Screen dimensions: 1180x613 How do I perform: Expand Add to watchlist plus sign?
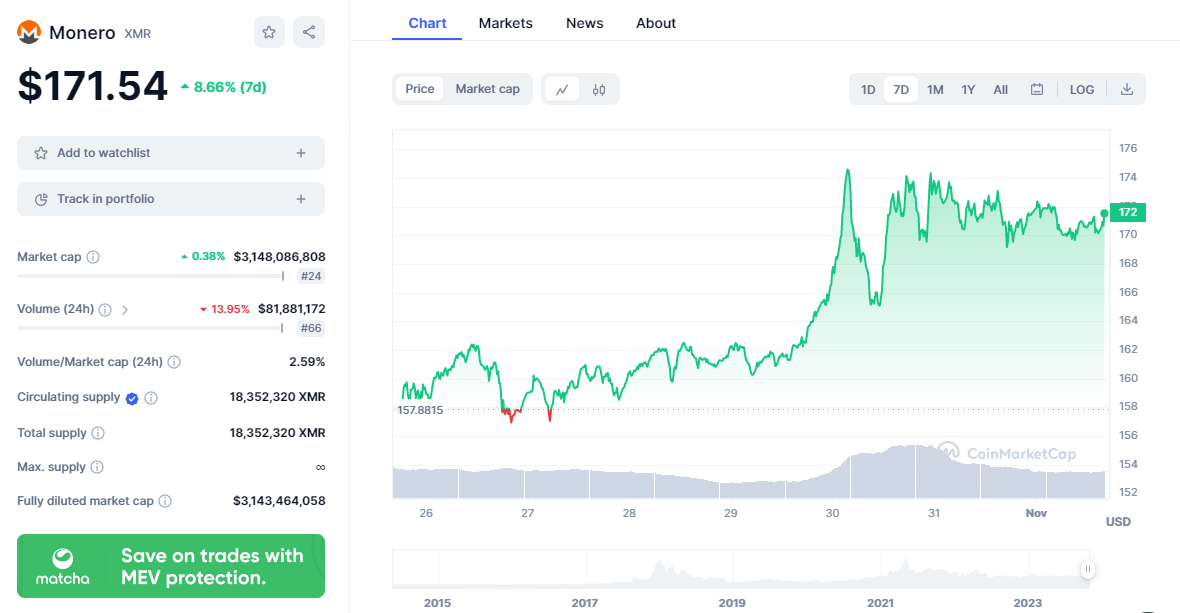point(301,153)
